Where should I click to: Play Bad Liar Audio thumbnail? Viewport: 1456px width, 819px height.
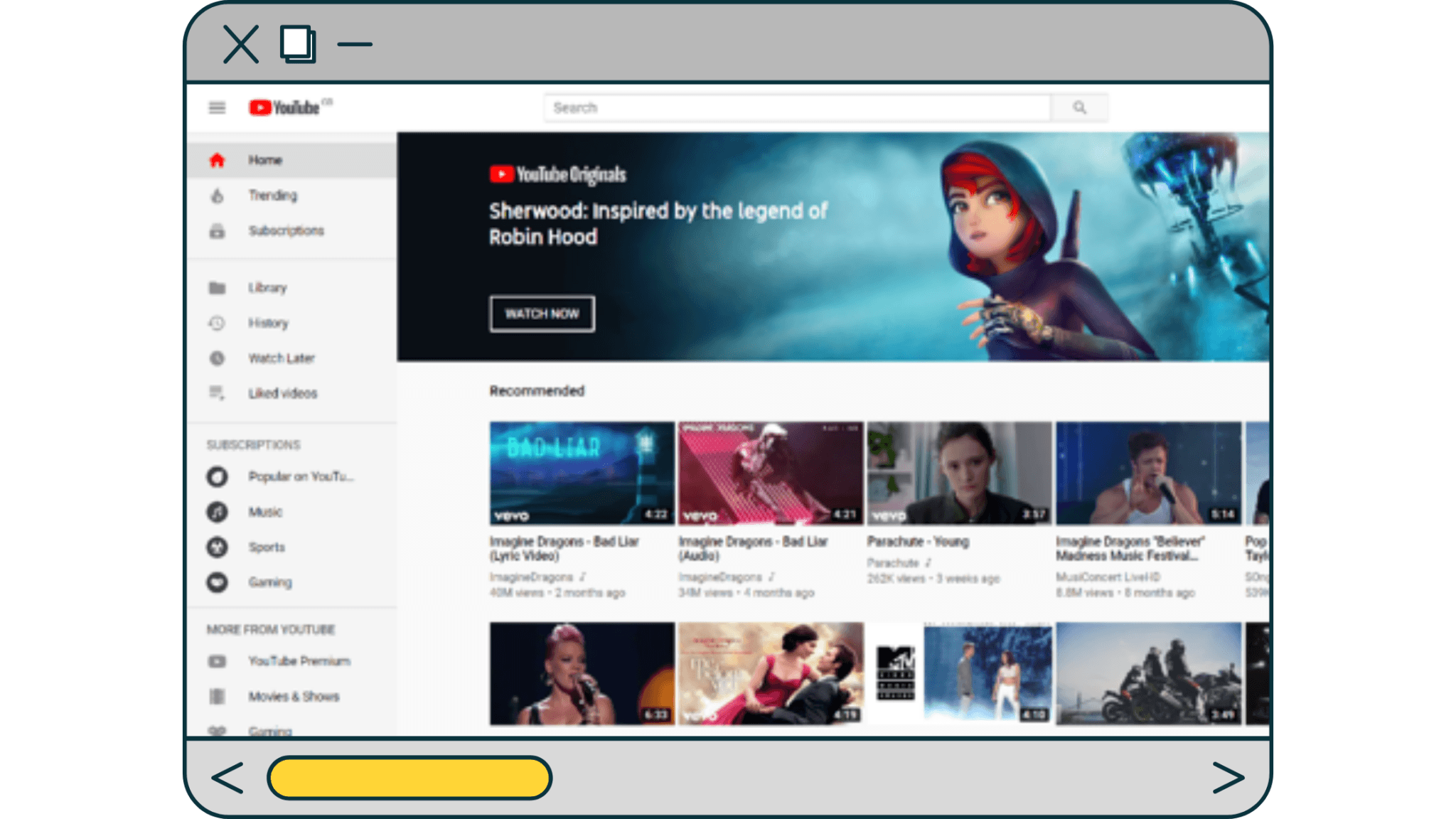pos(771,473)
